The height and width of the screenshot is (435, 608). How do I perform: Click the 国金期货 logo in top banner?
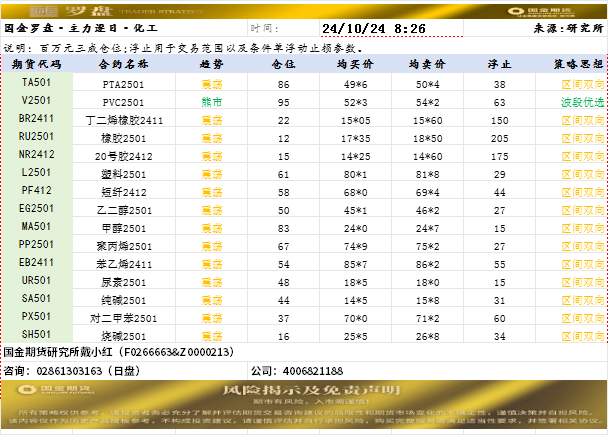click(541, 12)
